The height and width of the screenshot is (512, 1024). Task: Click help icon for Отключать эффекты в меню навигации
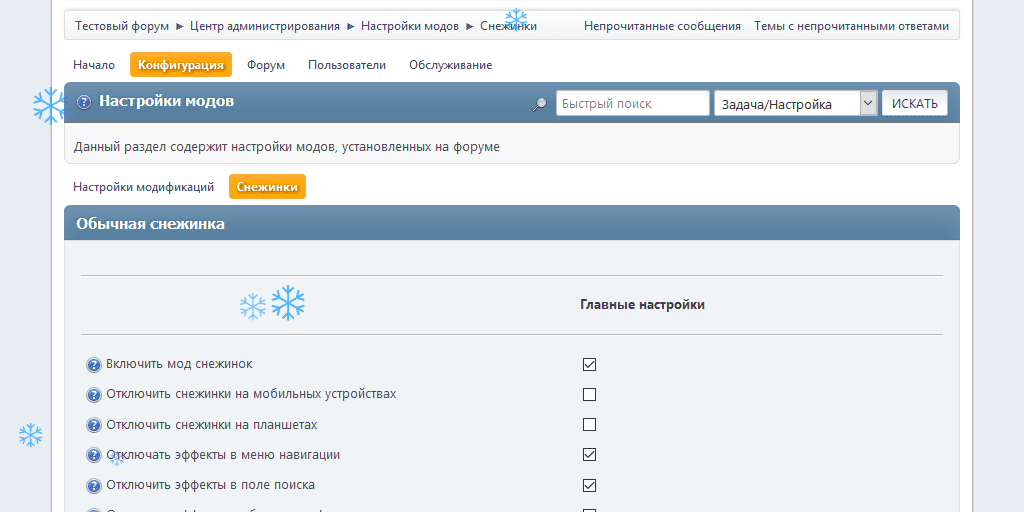click(94, 455)
